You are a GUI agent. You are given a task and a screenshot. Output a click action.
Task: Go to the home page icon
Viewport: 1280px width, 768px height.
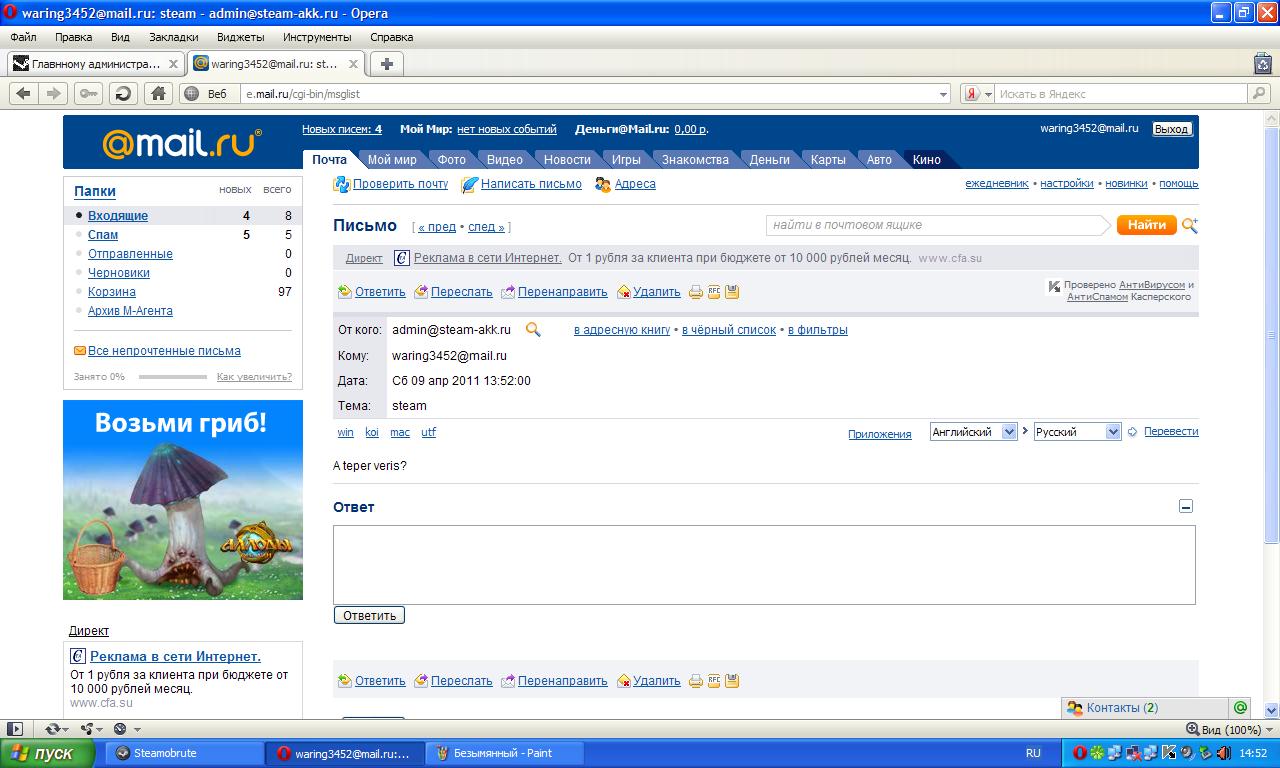click(157, 94)
